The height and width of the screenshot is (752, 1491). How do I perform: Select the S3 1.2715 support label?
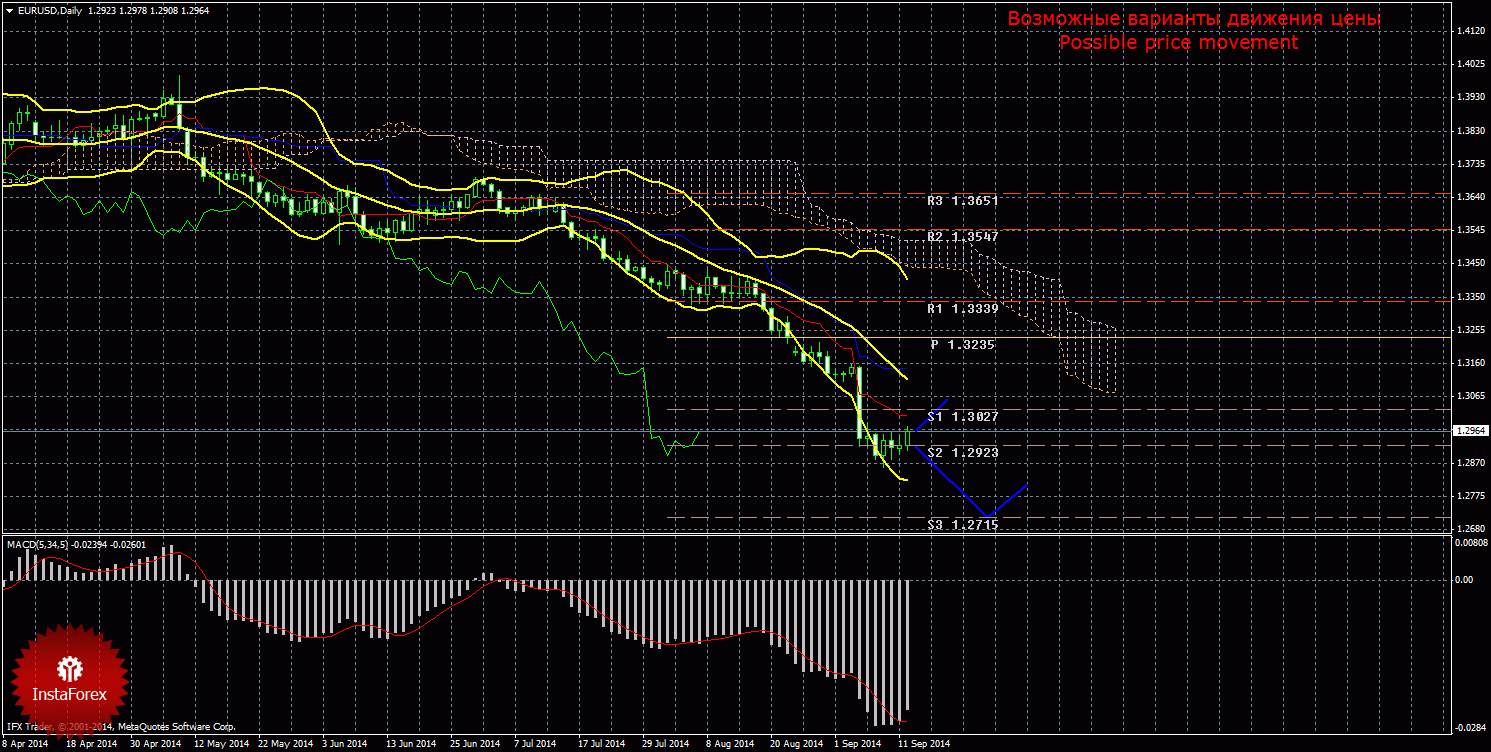click(963, 524)
